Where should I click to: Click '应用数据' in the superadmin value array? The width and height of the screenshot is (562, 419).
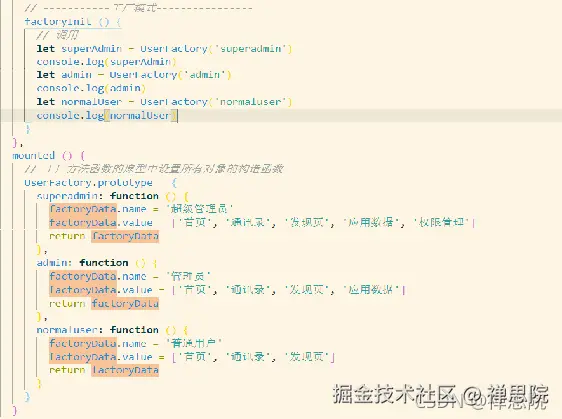pos(371,222)
